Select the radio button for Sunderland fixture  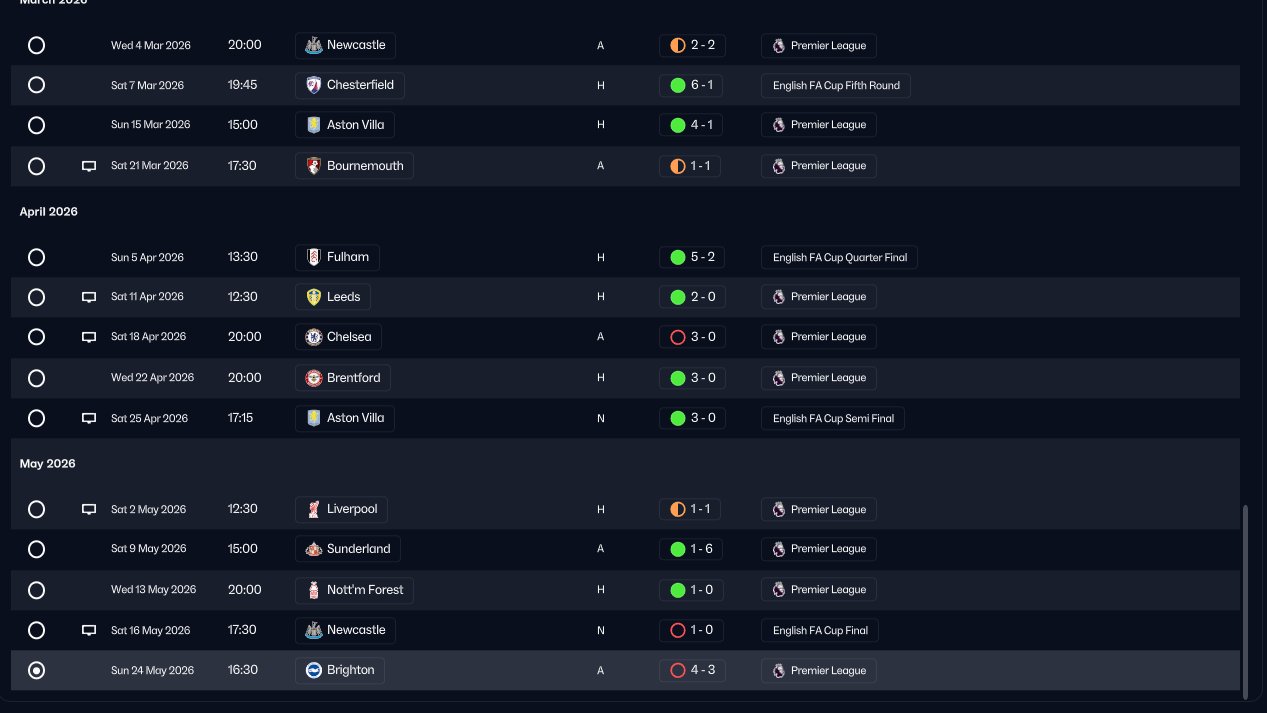point(37,549)
